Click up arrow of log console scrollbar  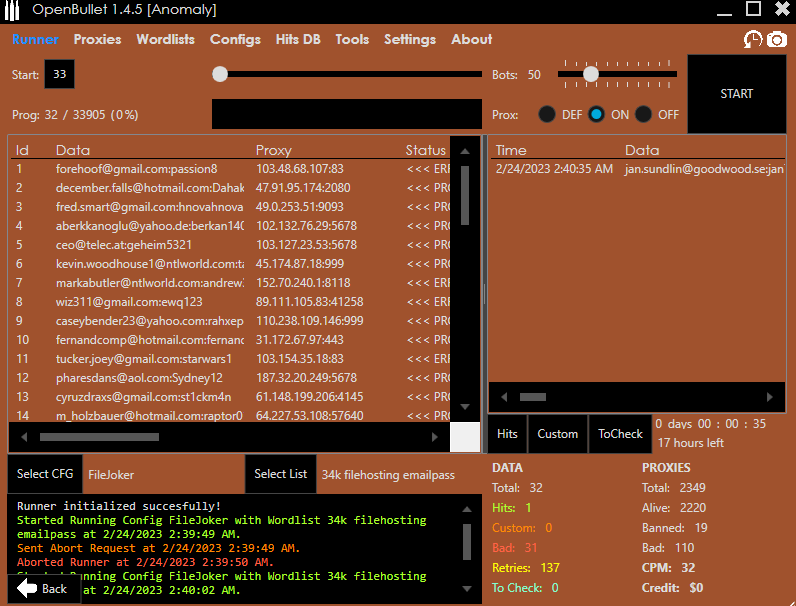[467, 509]
